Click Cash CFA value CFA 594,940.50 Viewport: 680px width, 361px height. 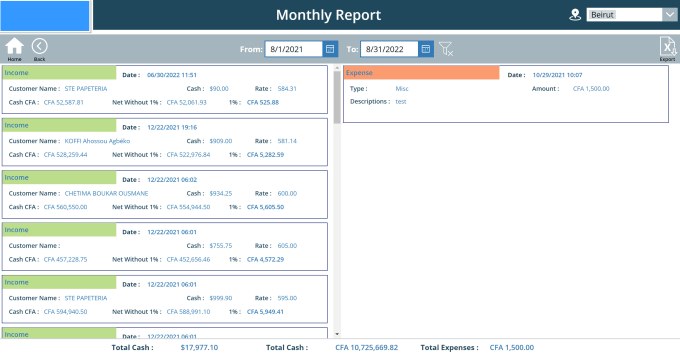click(x=65, y=312)
